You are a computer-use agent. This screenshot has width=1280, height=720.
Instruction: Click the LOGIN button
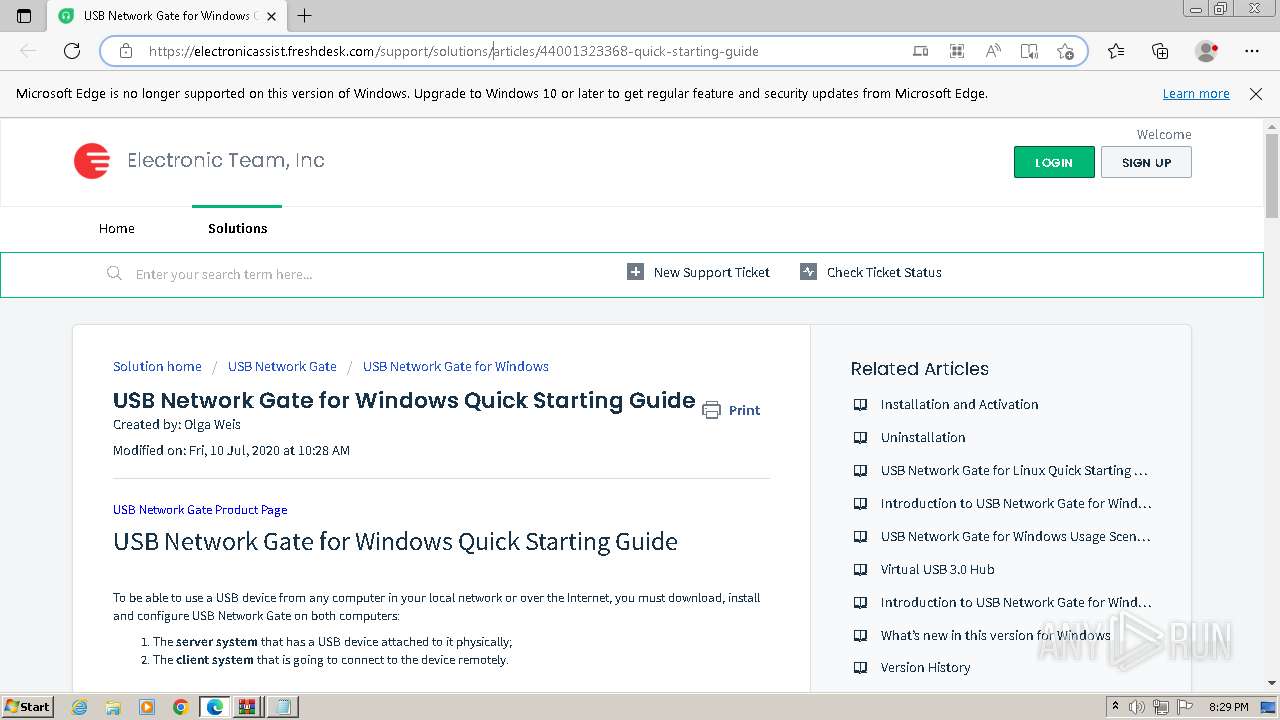click(x=1054, y=162)
